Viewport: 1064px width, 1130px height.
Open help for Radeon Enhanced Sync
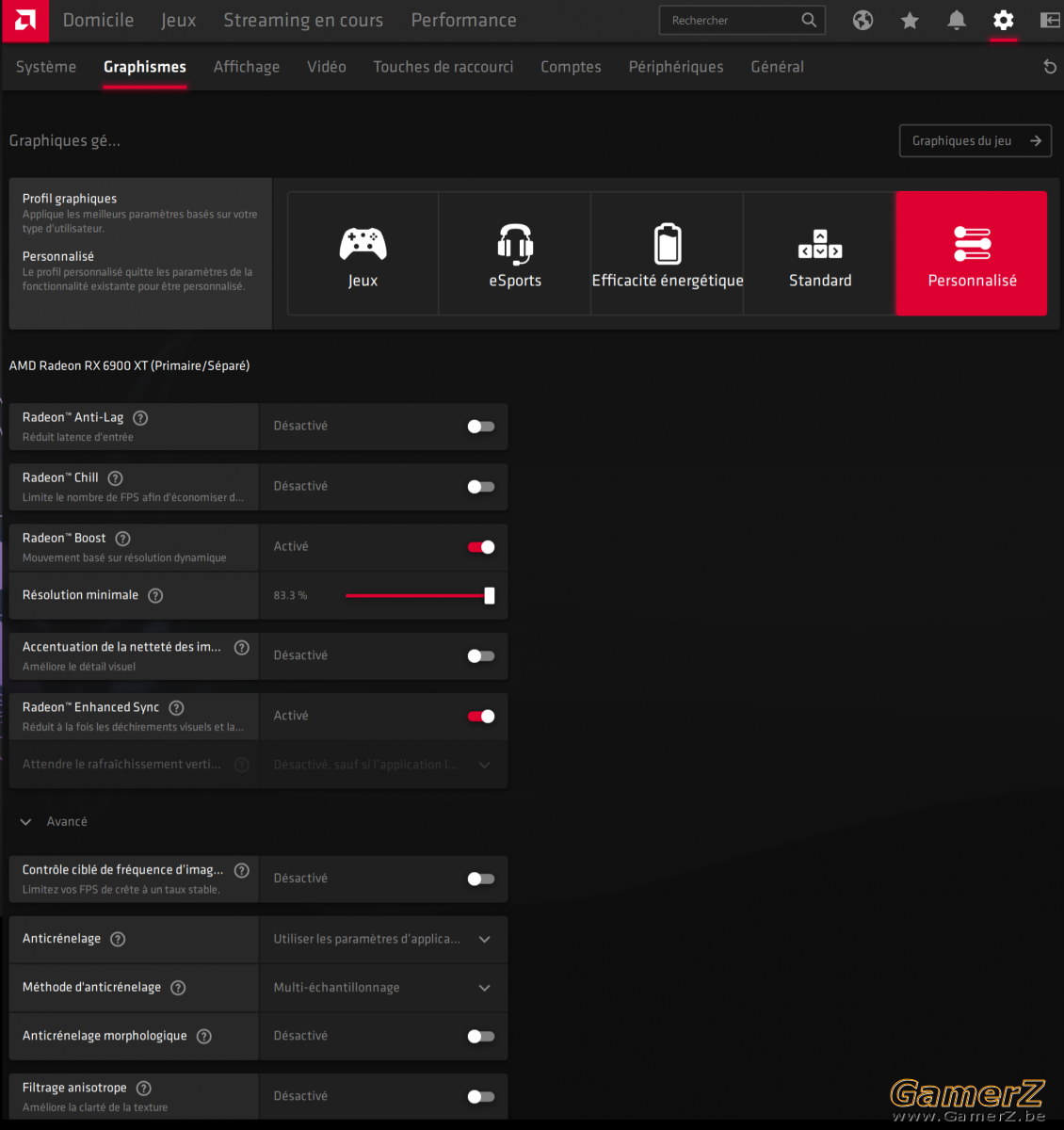[176, 708]
